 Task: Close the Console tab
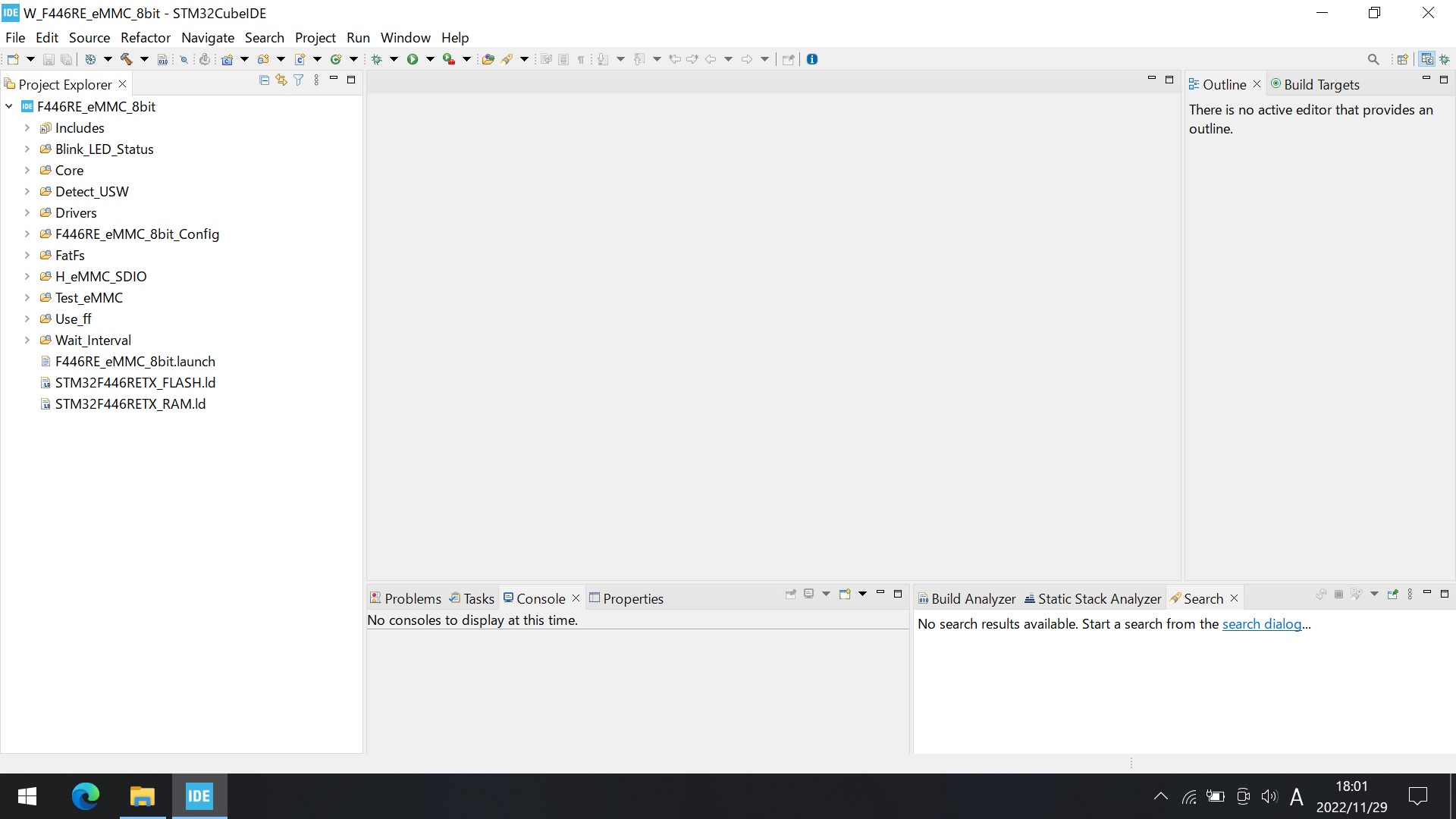click(576, 598)
